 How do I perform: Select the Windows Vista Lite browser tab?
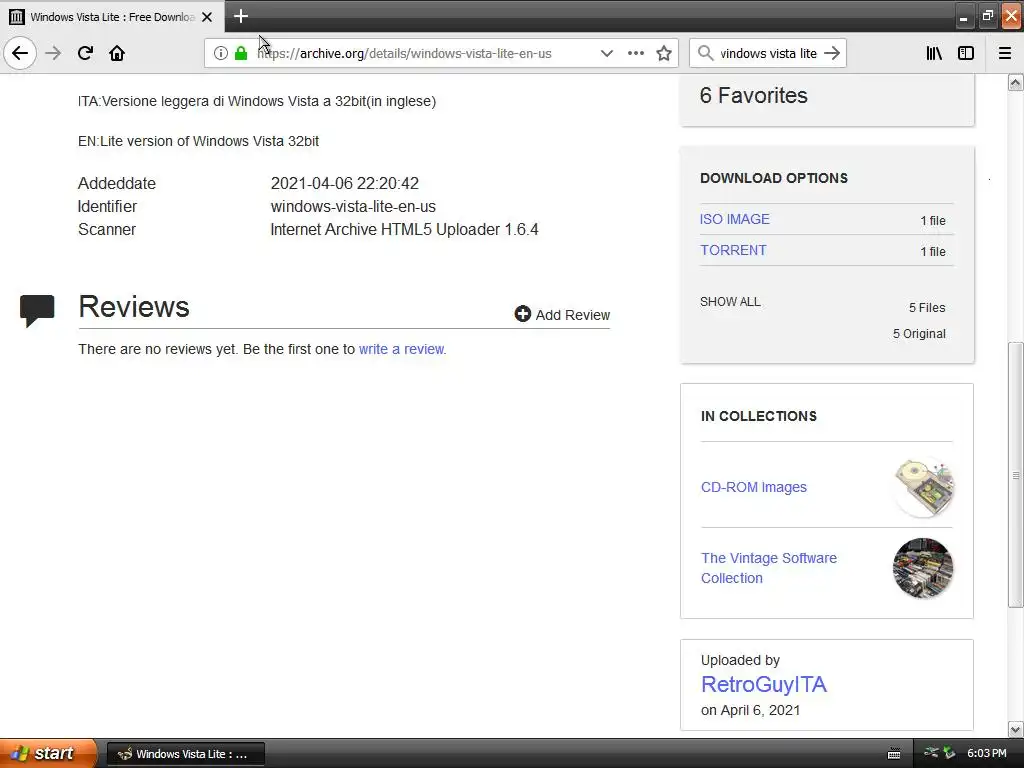pos(112,17)
